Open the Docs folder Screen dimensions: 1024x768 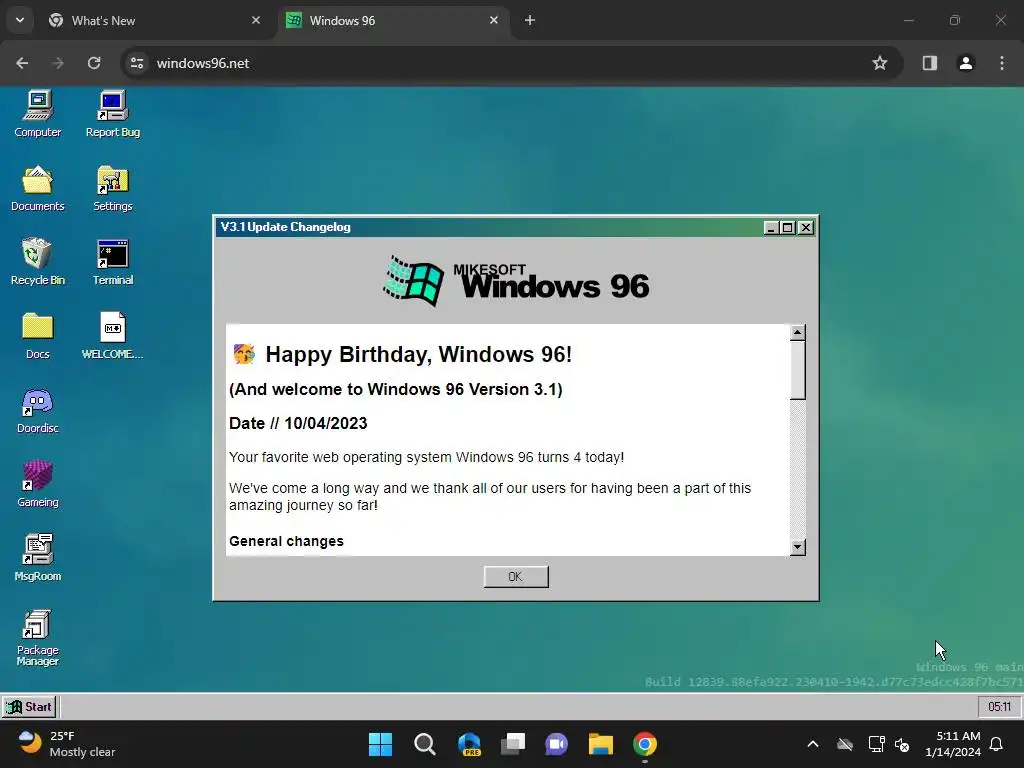click(x=37, y=336)
